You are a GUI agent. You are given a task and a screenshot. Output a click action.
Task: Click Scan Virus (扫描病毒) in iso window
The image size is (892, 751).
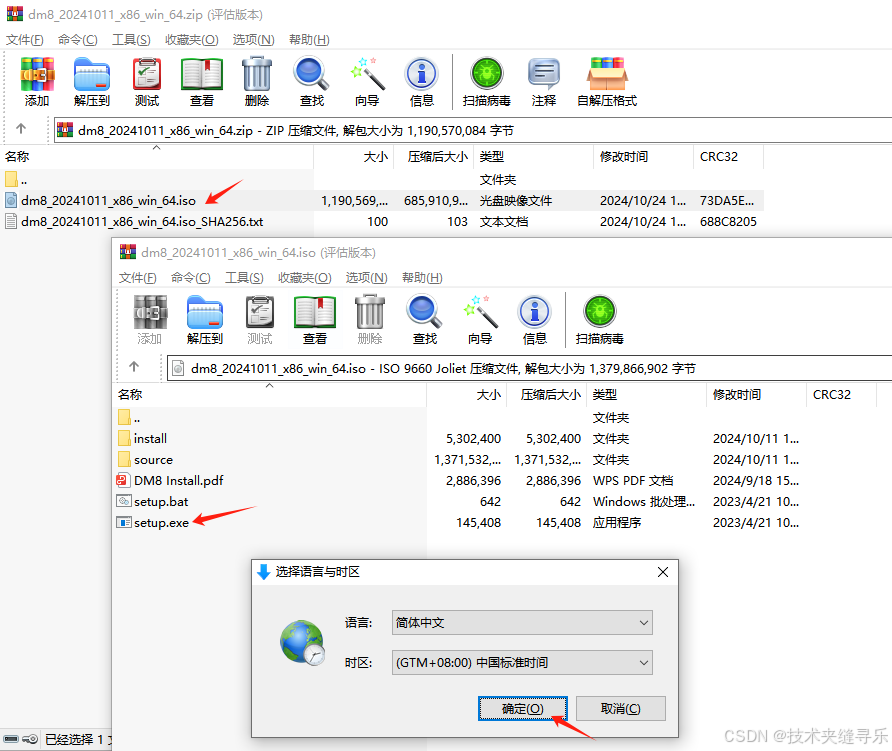click(x=600, y=320)
